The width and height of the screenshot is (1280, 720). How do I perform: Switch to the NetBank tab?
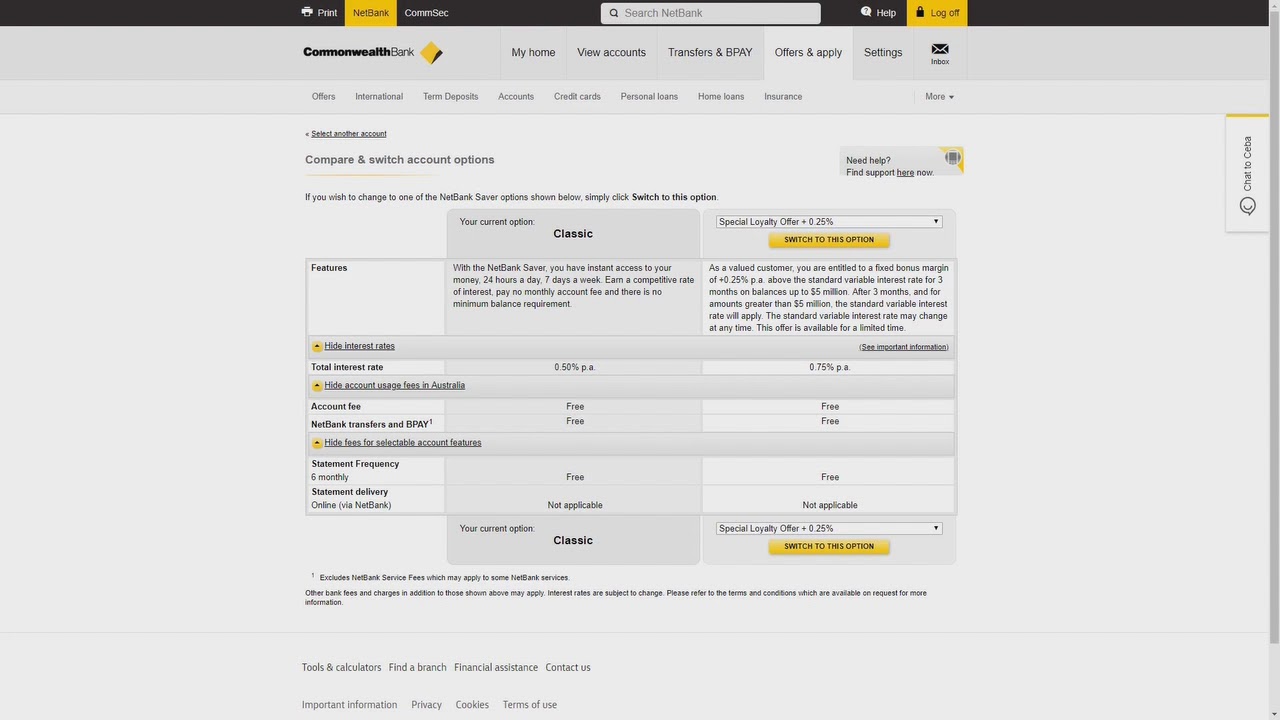pos(371,13)
